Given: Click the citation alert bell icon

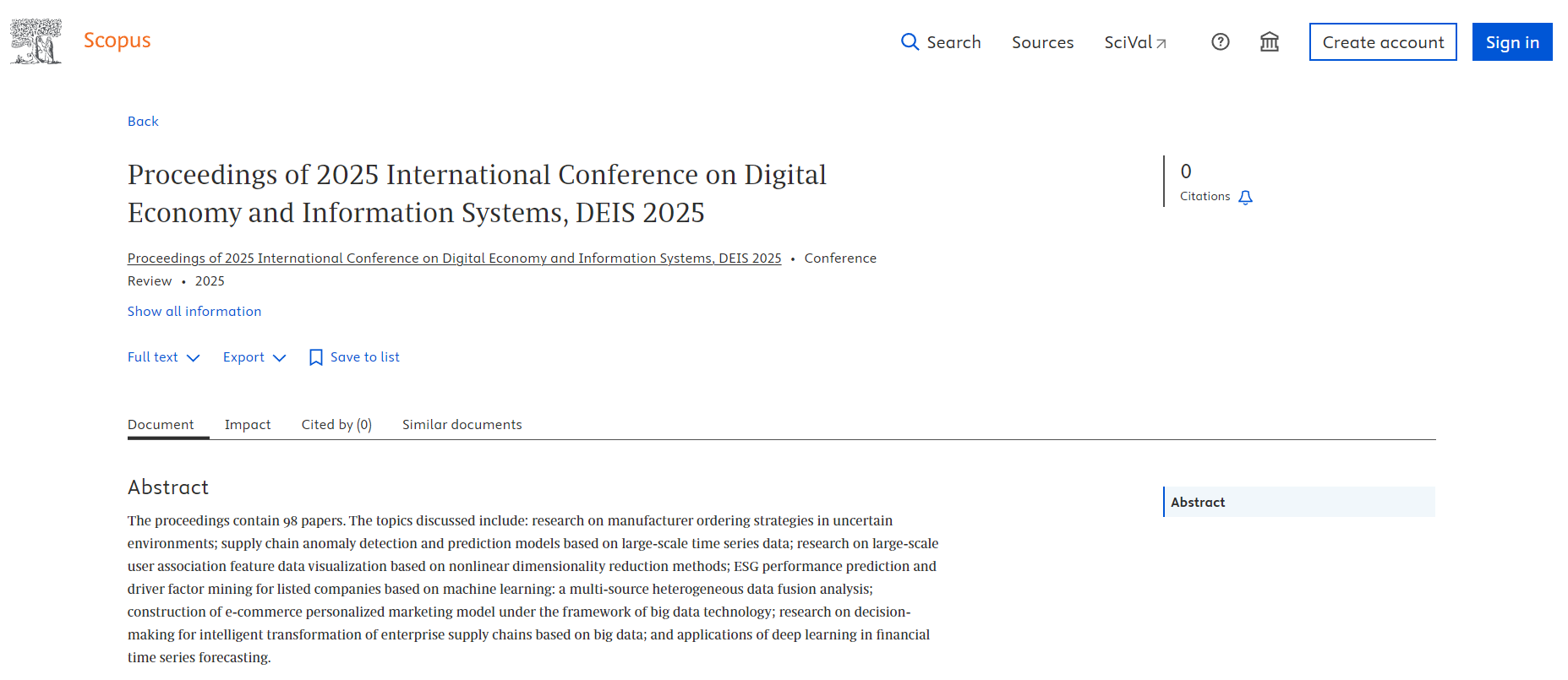Looking at the screenshot, I should point(1245,198).
